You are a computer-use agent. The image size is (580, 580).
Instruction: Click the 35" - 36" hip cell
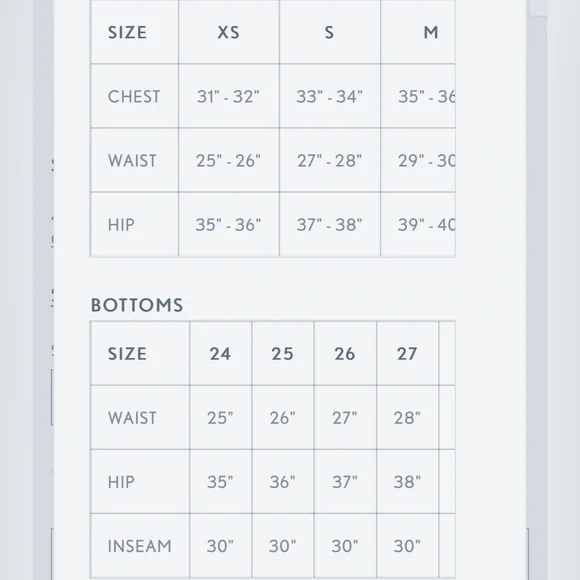pos(228,225)
